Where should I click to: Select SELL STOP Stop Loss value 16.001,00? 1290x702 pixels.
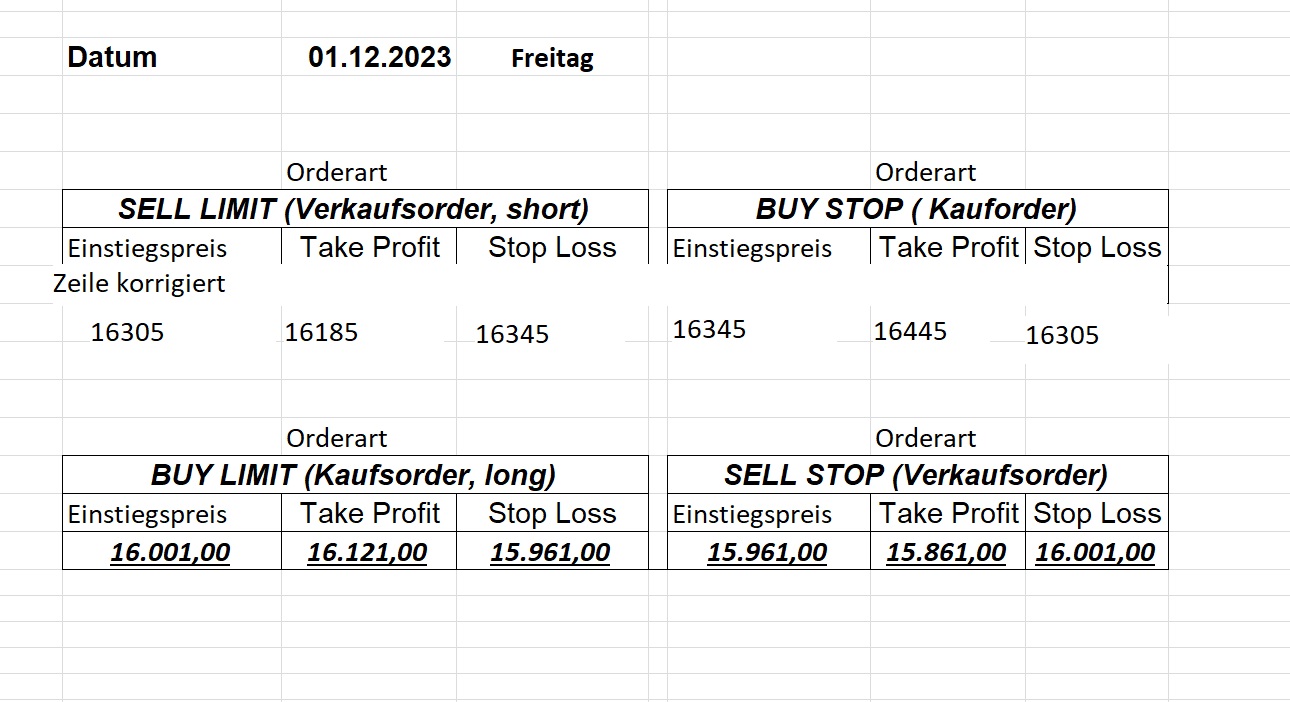click(x=1095, y=552)
